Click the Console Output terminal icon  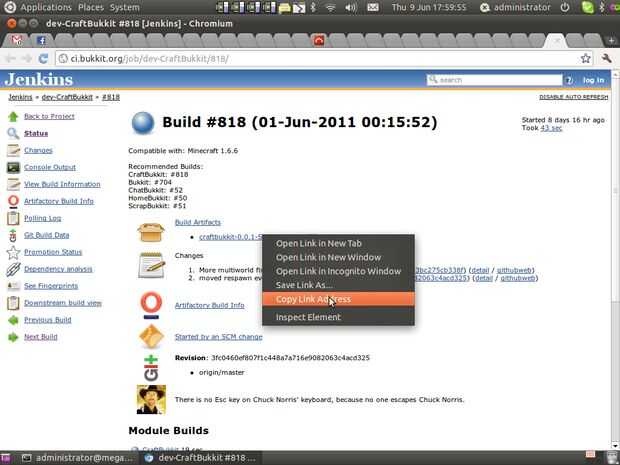[x=13, y=167]
